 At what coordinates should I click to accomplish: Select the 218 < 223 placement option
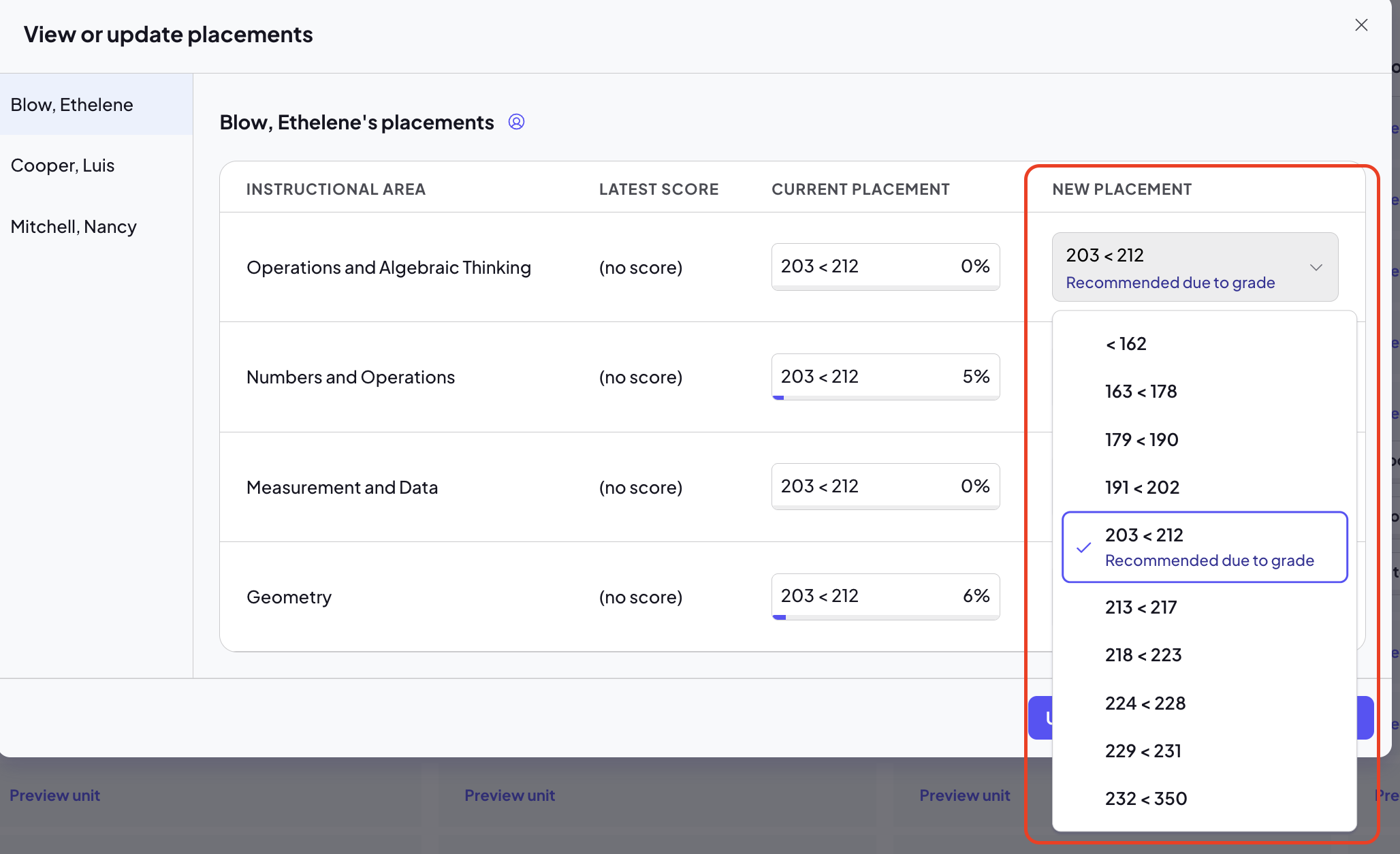[x=1204, y=655]
